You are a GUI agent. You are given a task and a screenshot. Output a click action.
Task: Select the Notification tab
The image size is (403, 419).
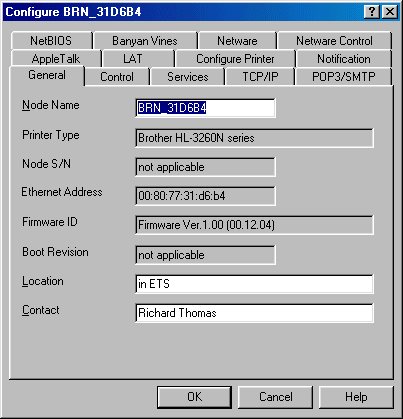[344, 59]
